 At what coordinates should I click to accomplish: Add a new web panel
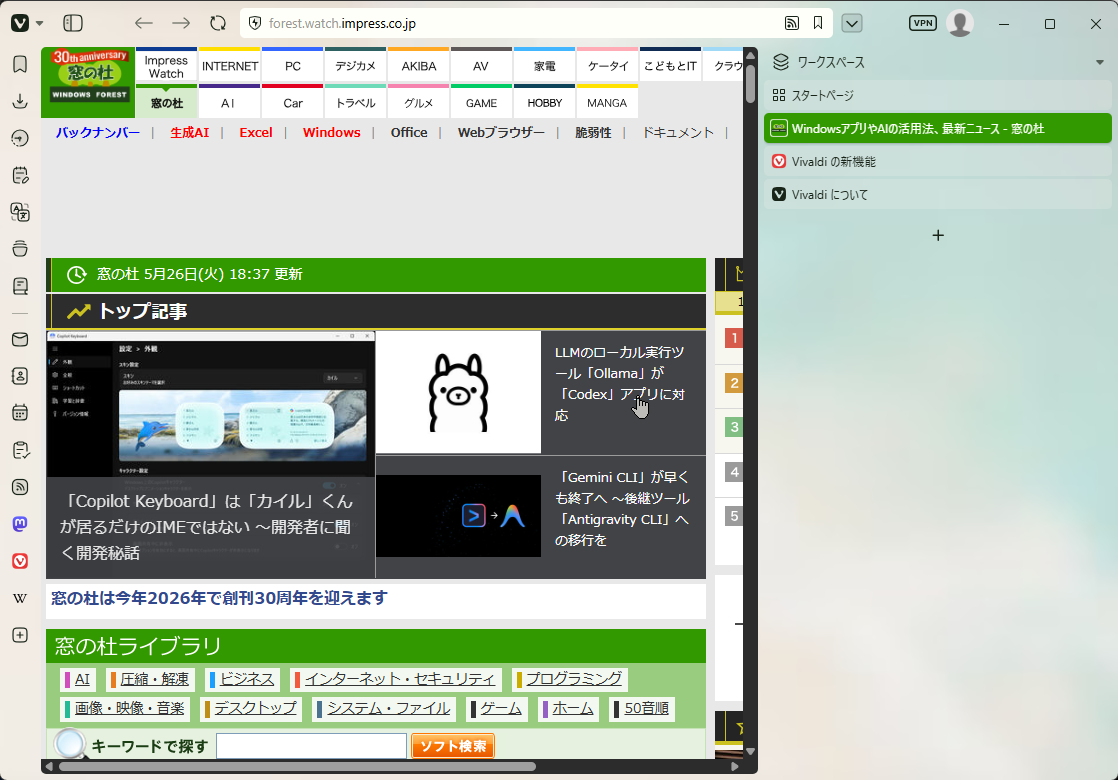pos(20,635)
